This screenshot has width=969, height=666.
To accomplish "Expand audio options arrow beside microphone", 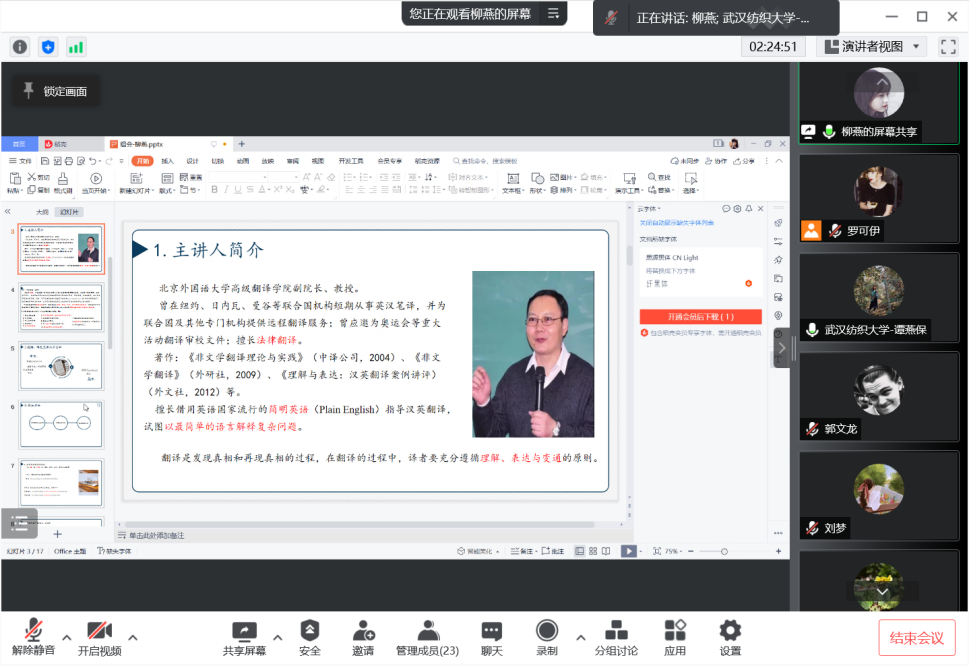I will (67, 637).
